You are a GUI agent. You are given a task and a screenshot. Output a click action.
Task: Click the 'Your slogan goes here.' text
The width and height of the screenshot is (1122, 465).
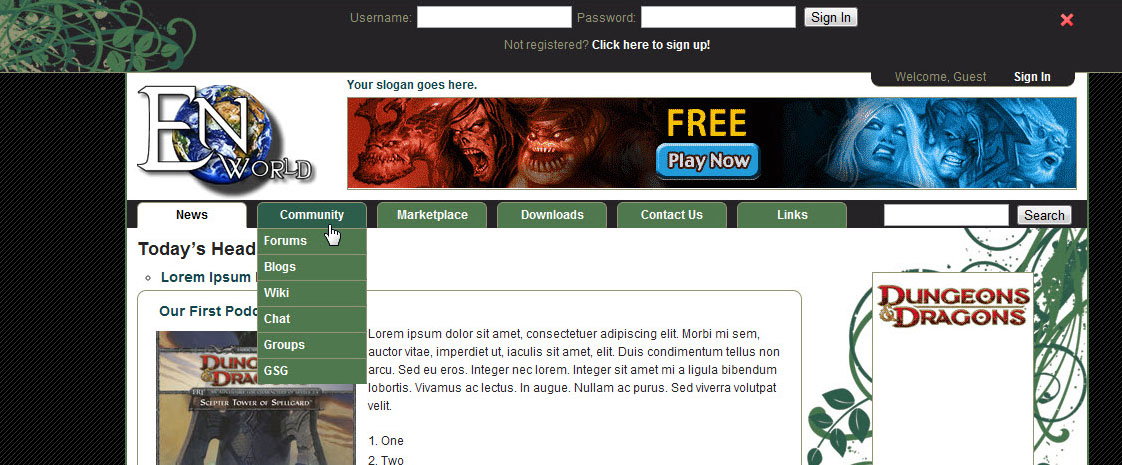point(412,85)
